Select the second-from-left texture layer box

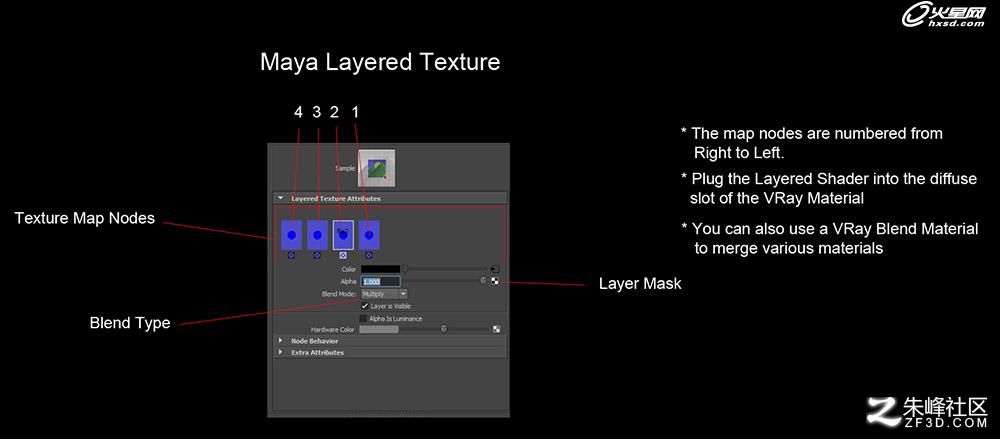(317, 235)
